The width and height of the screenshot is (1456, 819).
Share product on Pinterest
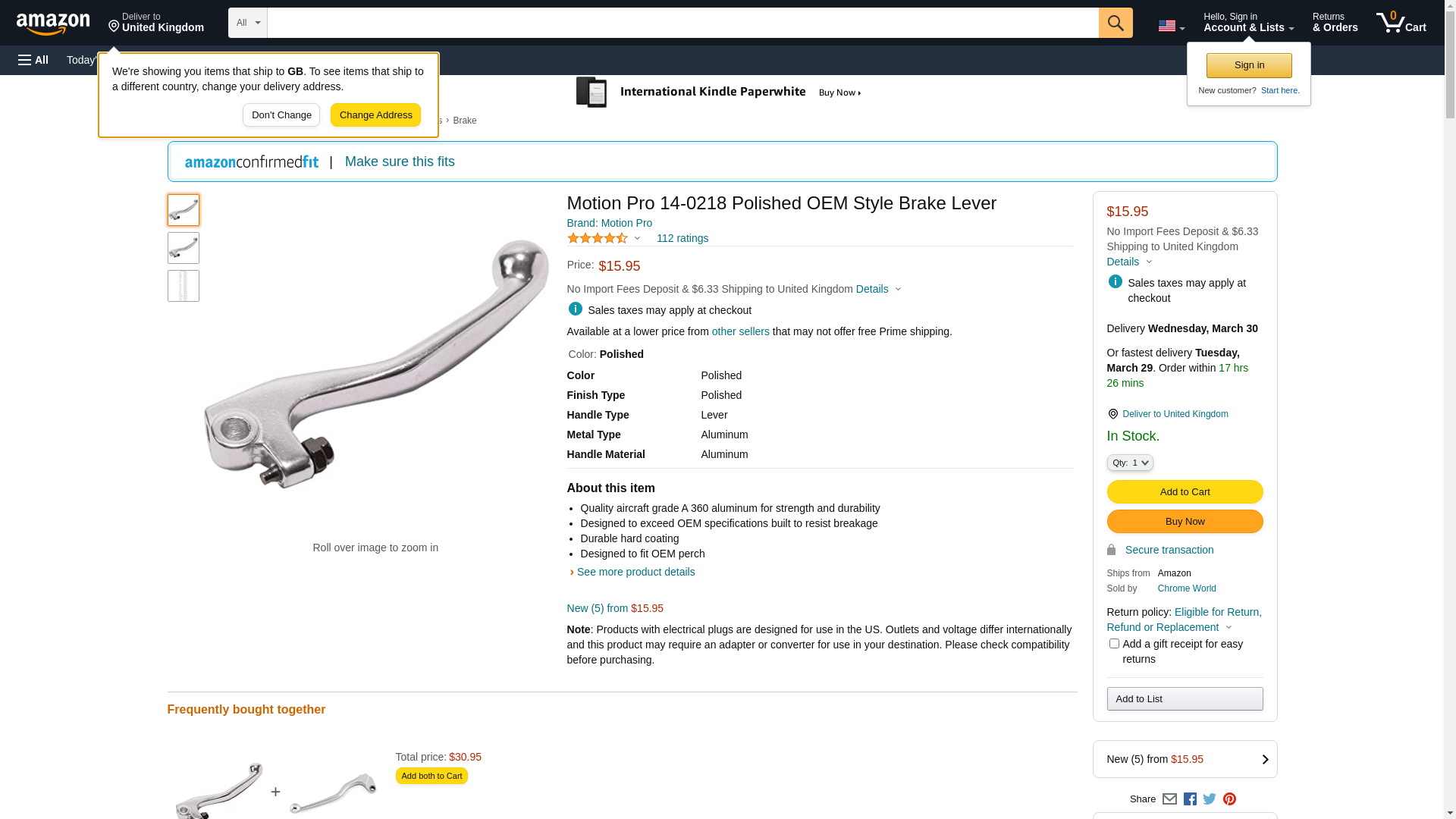(1229, 799)
